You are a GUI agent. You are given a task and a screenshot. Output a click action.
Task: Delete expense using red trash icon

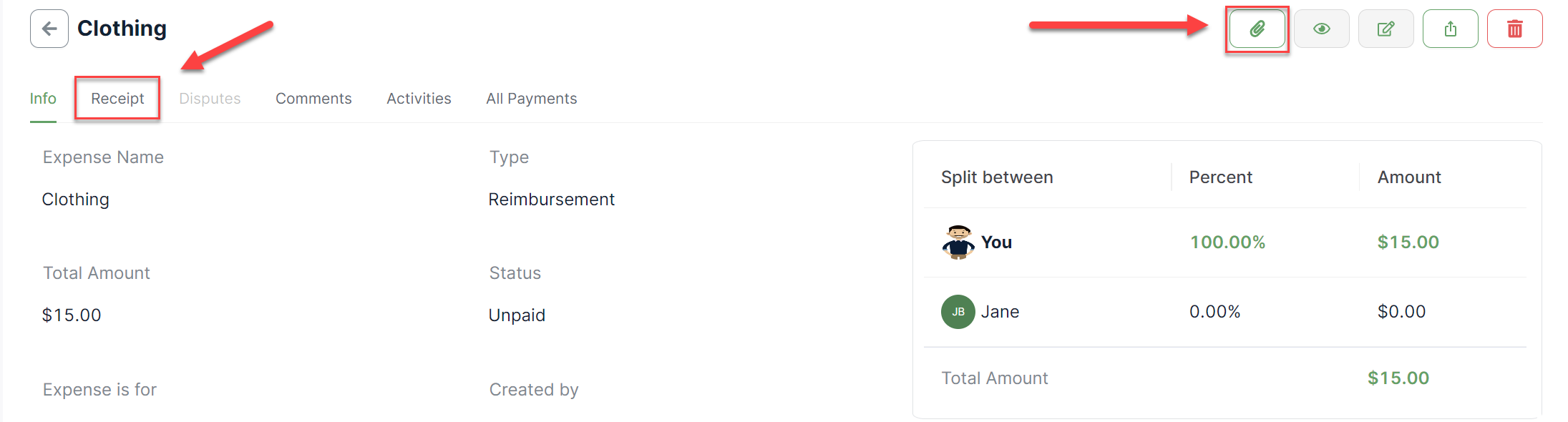[x=1515, y=29]
